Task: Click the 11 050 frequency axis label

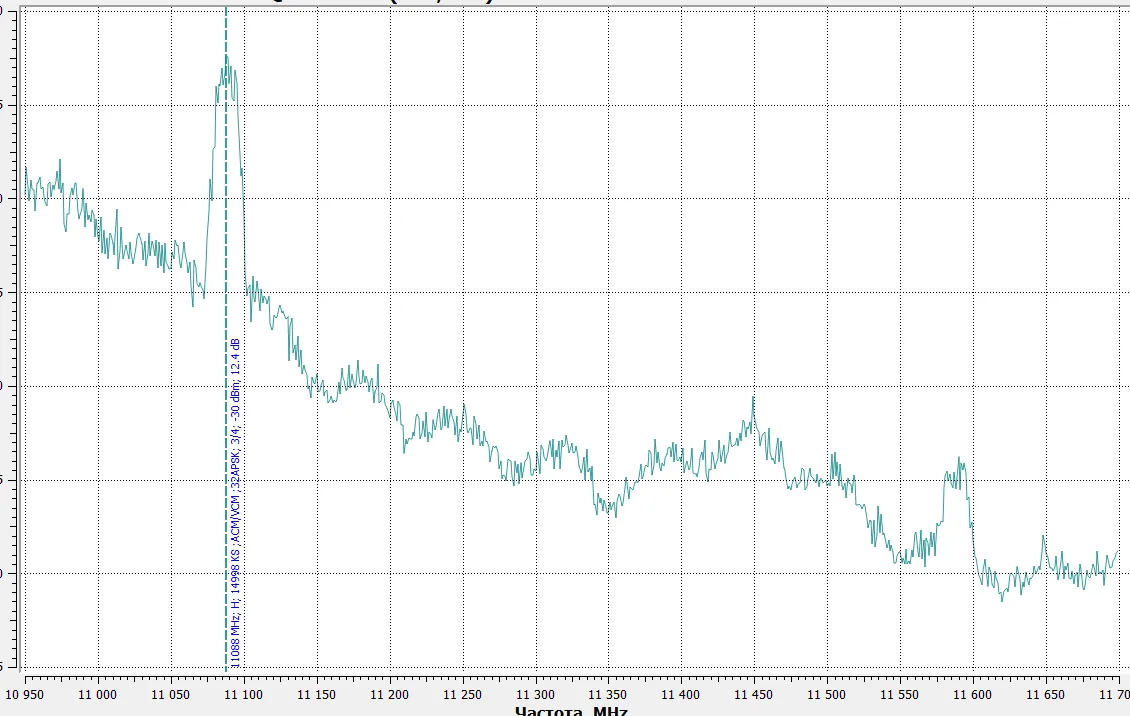Action: [171, 693]
